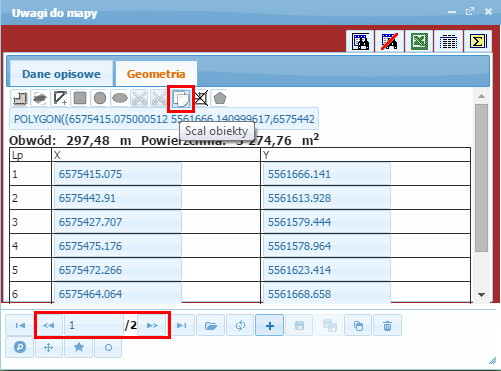The image size is (501, 371).
Task: Click X value 6575442.91 in row 2
Action: 117,198
